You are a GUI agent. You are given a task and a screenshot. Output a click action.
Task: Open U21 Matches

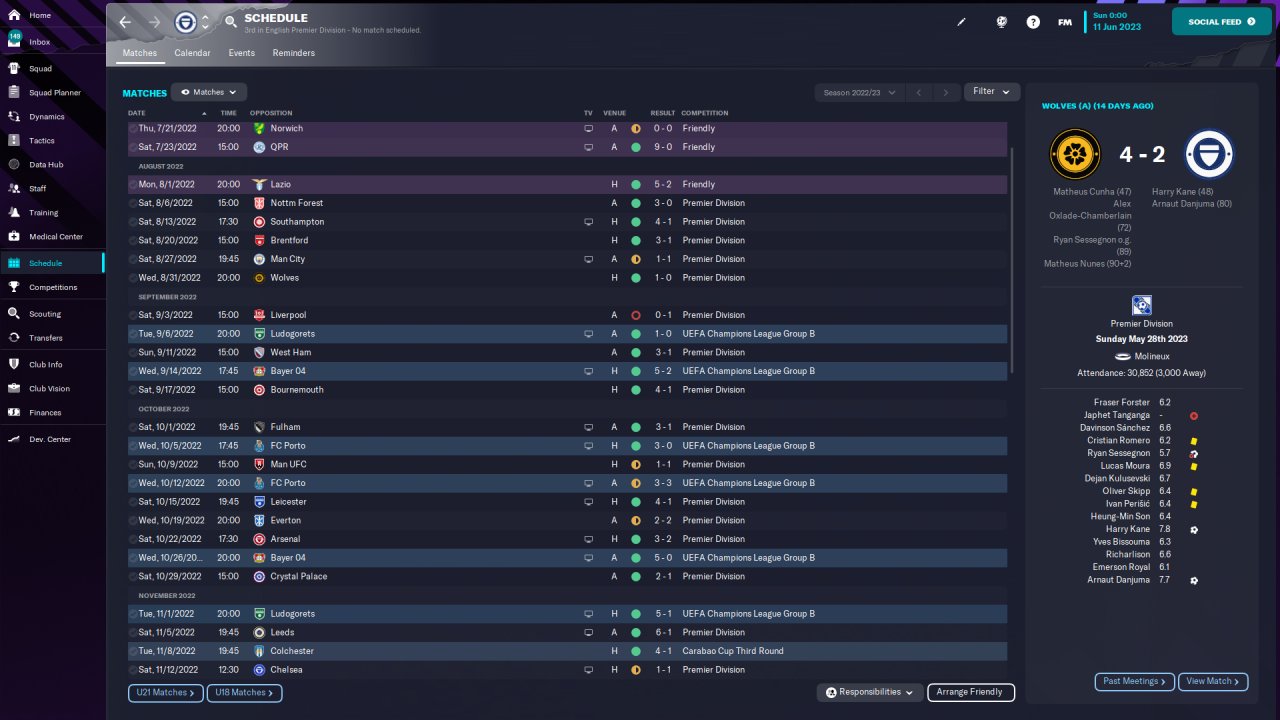click(166, 692)
